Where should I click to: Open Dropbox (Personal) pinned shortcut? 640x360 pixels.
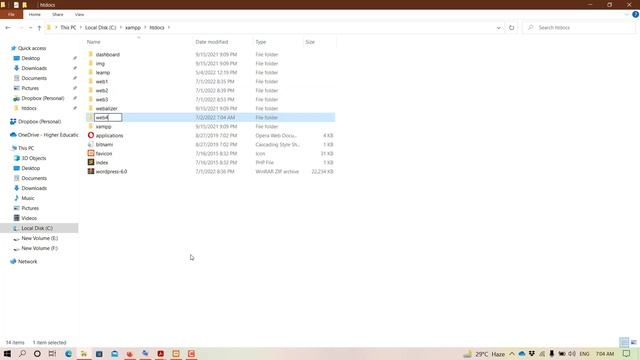point(42,98)
